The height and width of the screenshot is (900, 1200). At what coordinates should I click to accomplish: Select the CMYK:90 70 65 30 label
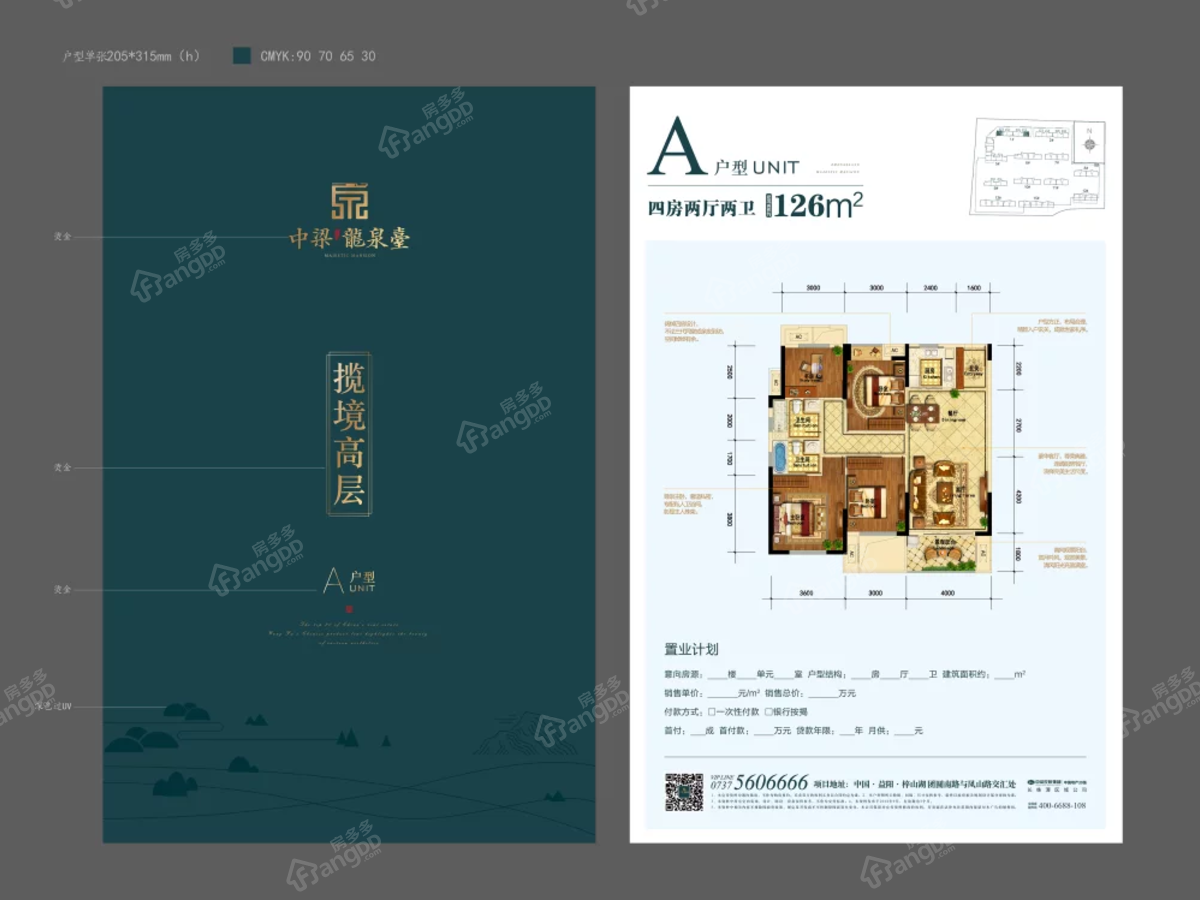pyautogui.click(x=318, y=56)
